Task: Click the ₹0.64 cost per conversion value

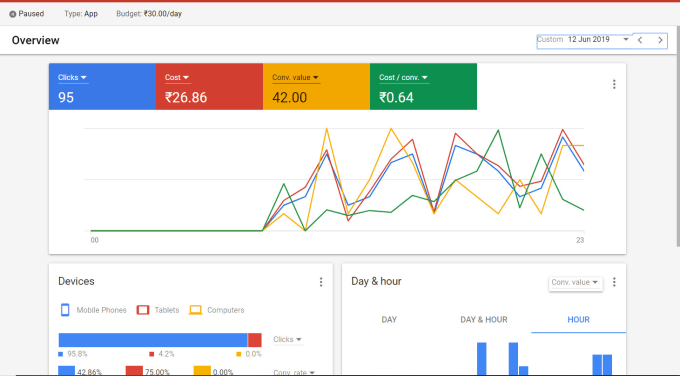Action: (x=396, y=98)
